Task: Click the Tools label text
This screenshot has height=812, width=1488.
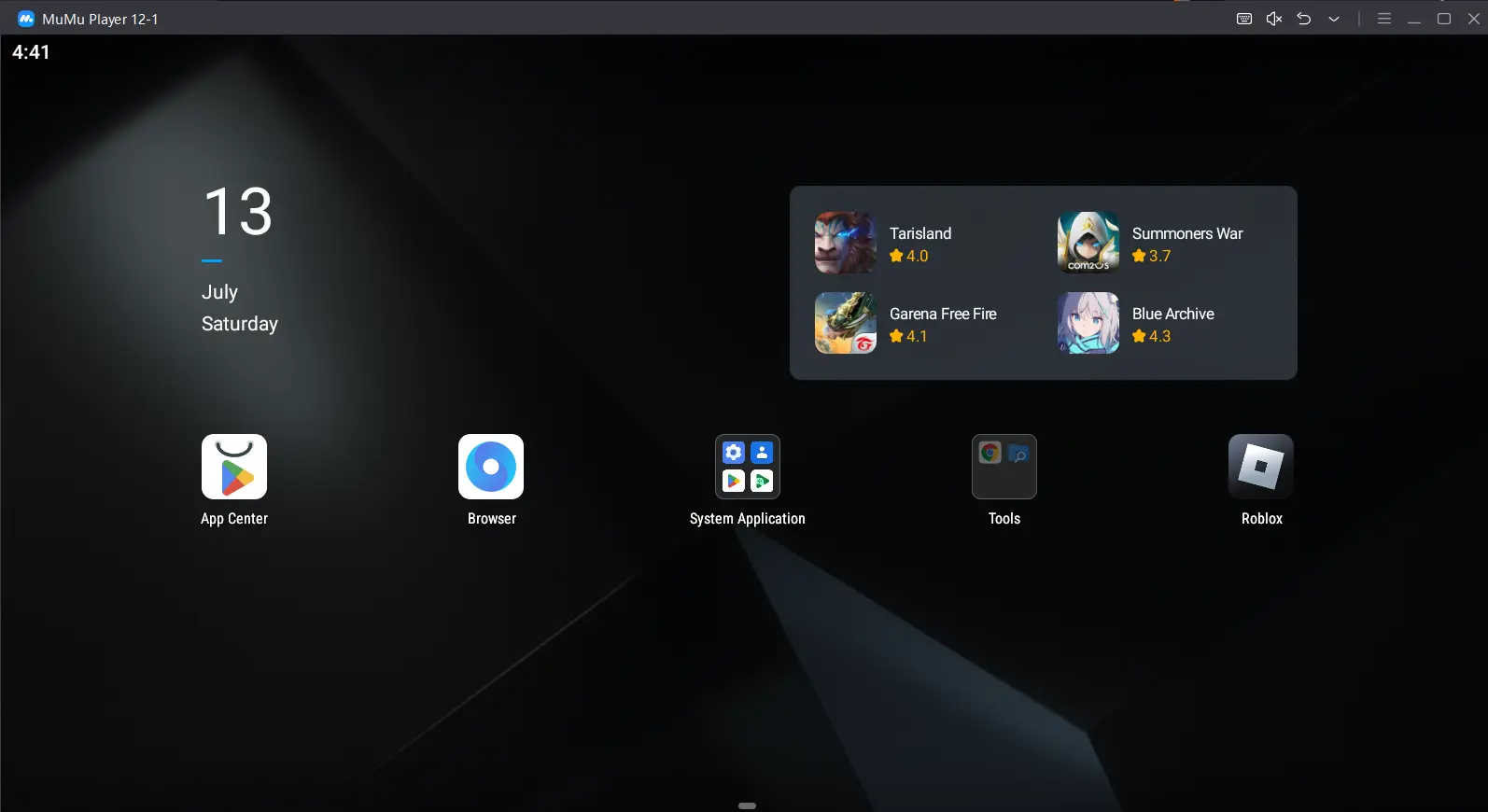Action: pos(1004,519)
